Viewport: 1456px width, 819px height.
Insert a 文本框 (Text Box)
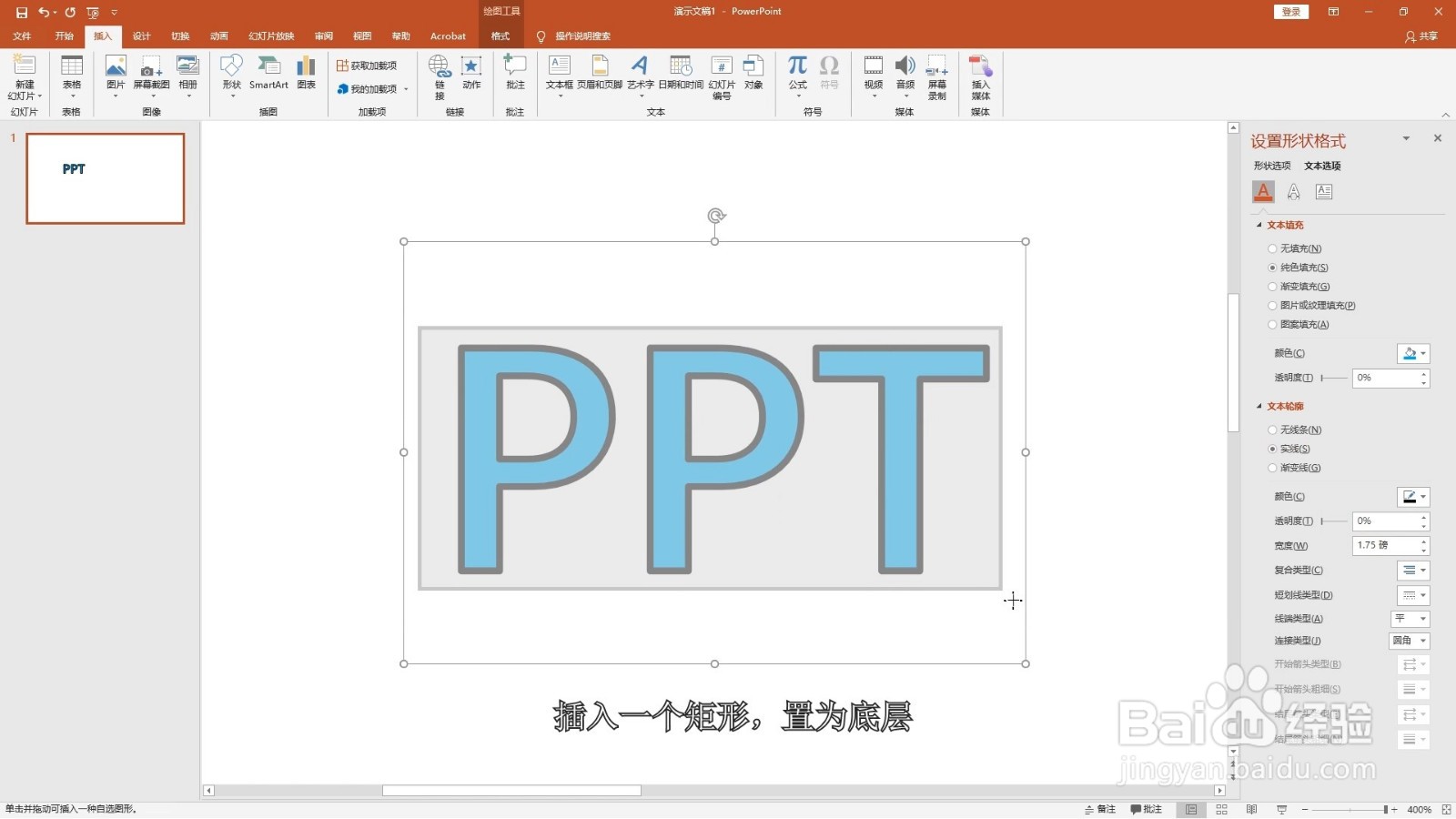point(559,73)
